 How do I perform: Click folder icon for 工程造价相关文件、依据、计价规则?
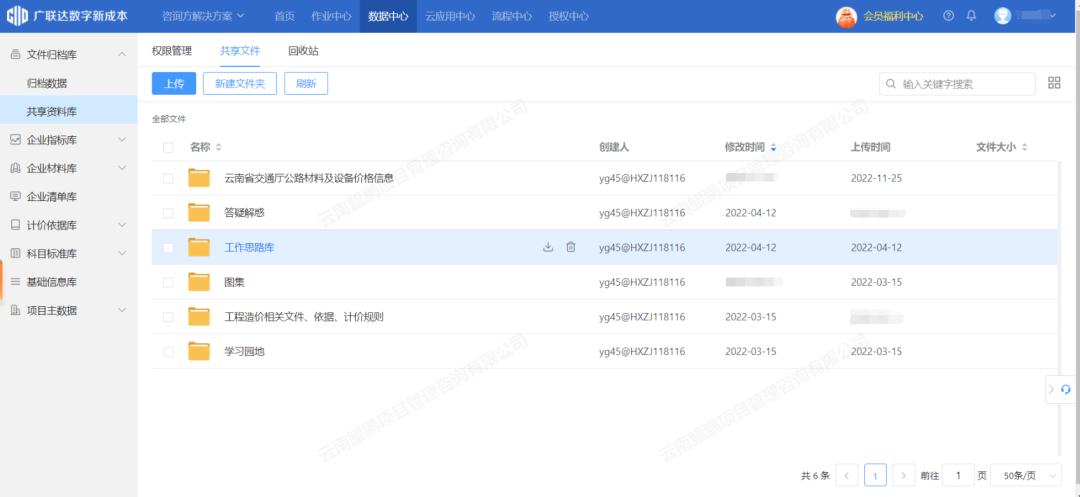click(x=199, y=317)
